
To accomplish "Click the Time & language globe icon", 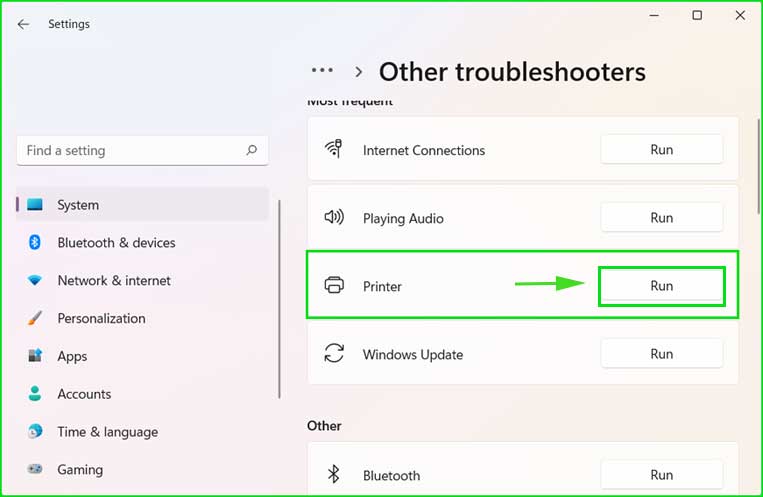I will (x=35, y=431).
